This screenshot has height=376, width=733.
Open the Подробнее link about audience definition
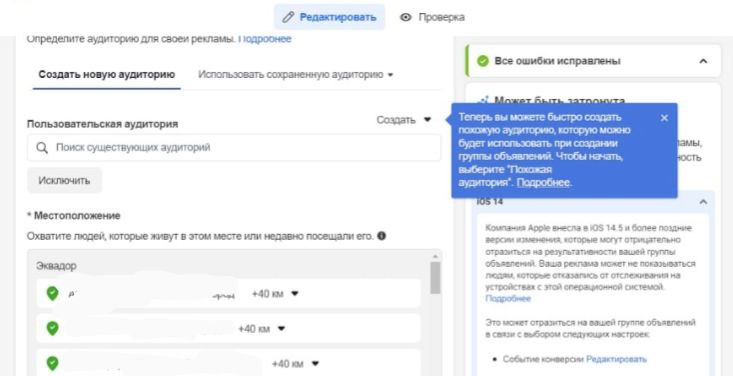pos(265,39)
